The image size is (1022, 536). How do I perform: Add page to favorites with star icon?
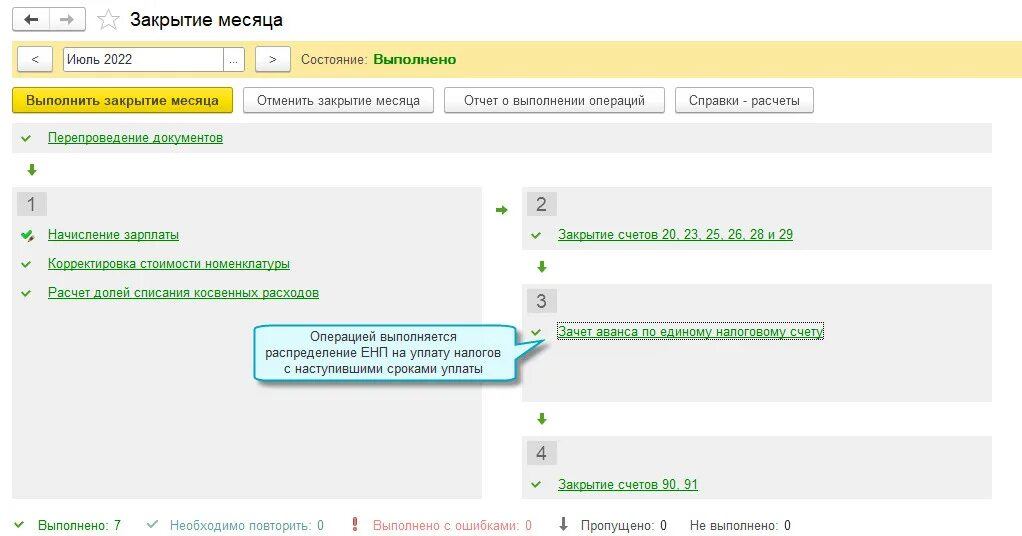(x=108, y=20)
